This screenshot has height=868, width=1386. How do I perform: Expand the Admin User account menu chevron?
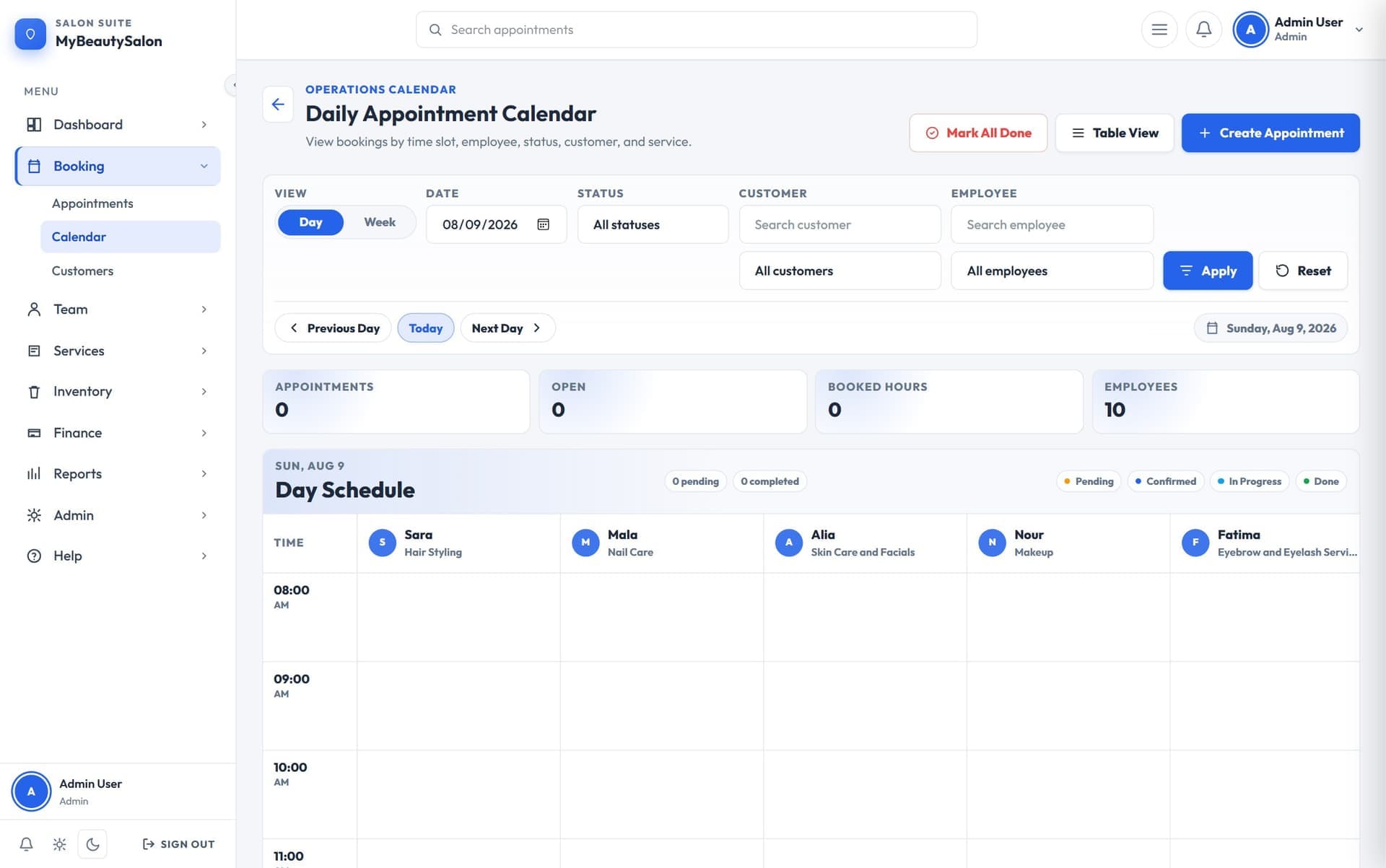pyautogui.click(x=1359, y=30)
